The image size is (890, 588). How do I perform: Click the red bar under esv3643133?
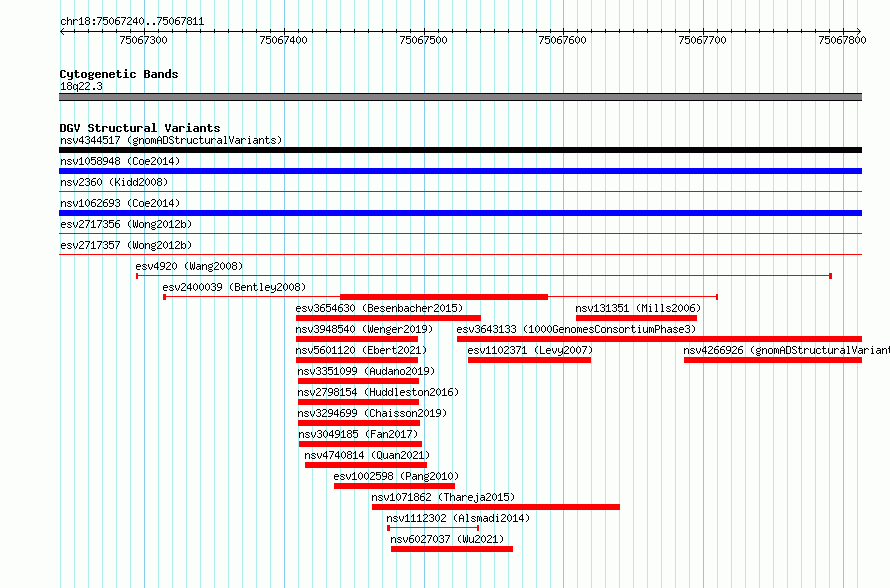coord(660,339)
